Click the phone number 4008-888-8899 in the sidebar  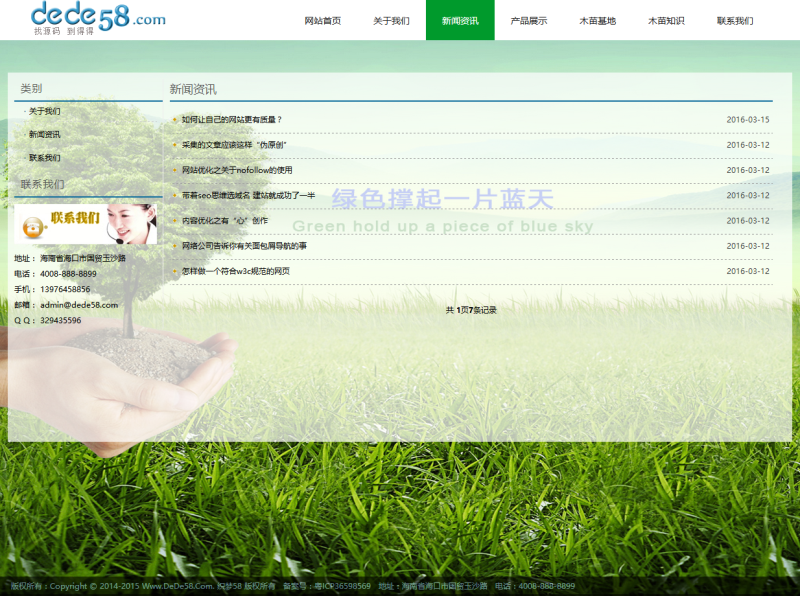click(68, 274)
